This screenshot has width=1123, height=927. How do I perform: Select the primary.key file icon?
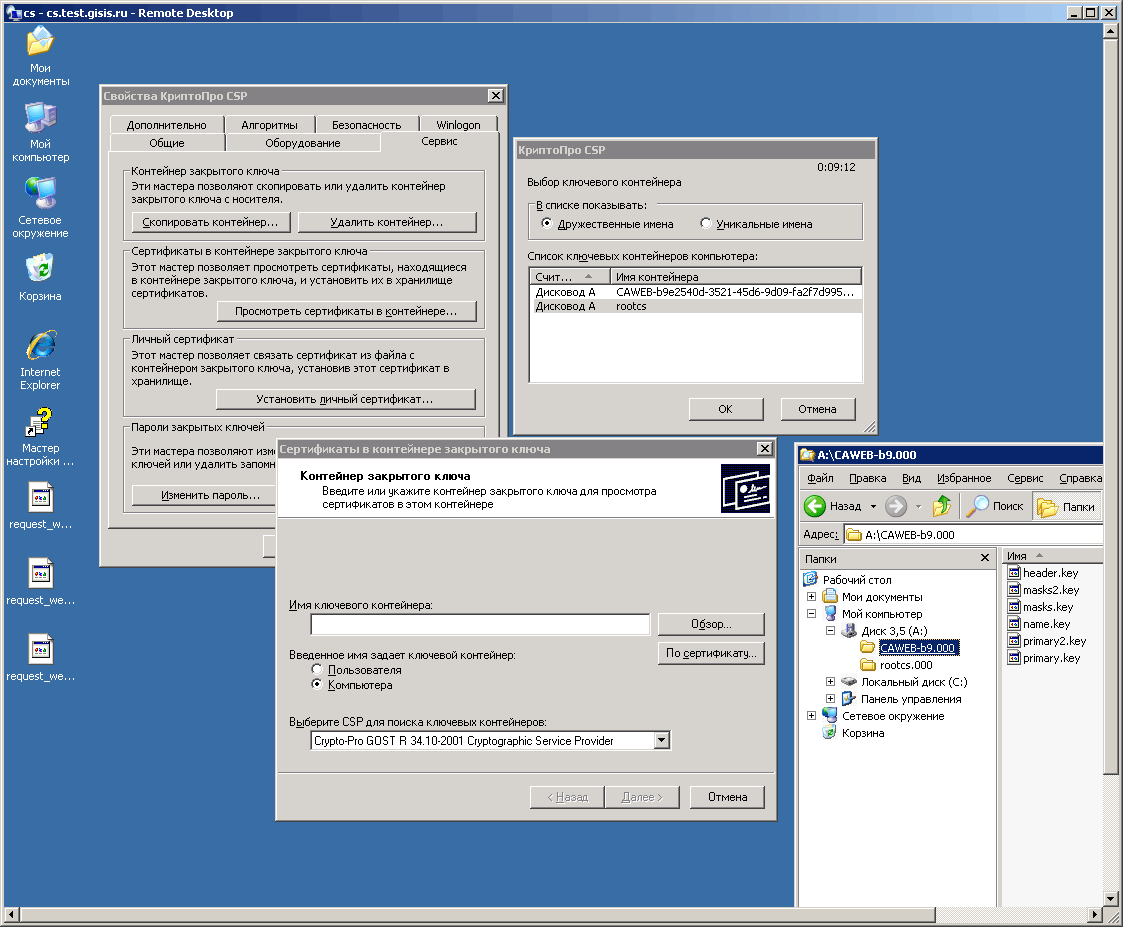click(x=1013, y=658)
